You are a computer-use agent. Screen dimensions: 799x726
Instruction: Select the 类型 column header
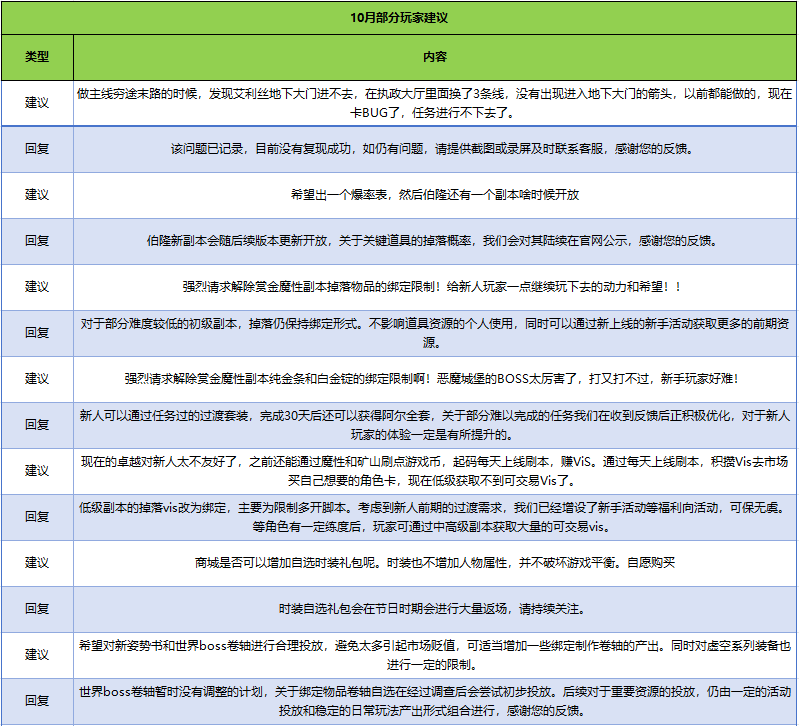click(37, 57)
